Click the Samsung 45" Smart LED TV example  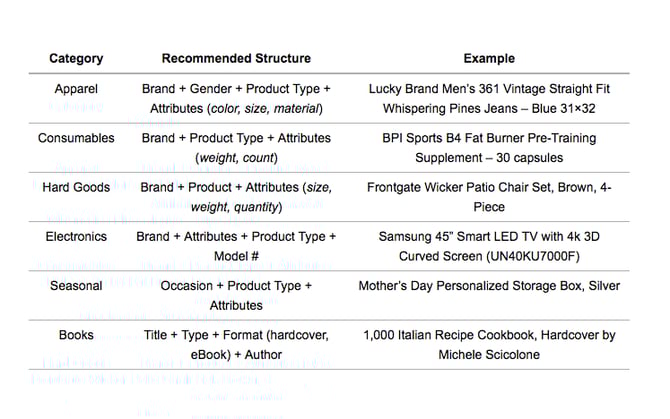point(489,246)
